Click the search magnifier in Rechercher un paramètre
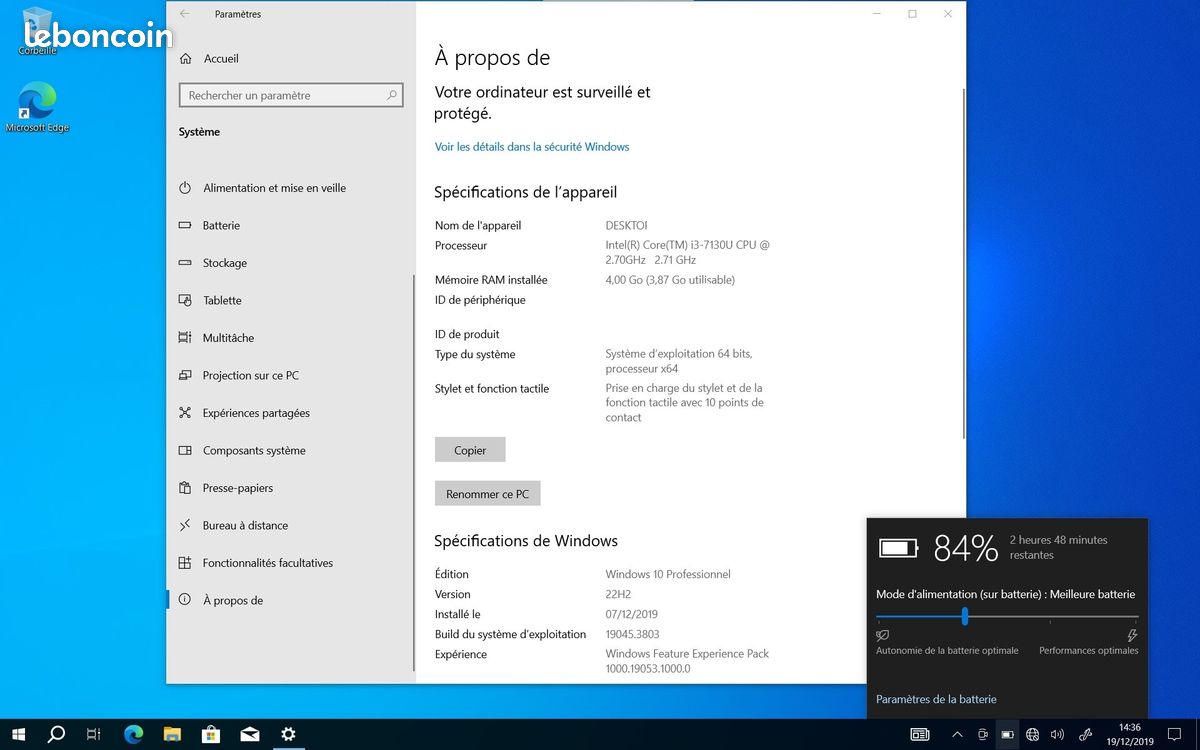The height and width of the screenshot is (750, 1200). (x=393, y=96)
